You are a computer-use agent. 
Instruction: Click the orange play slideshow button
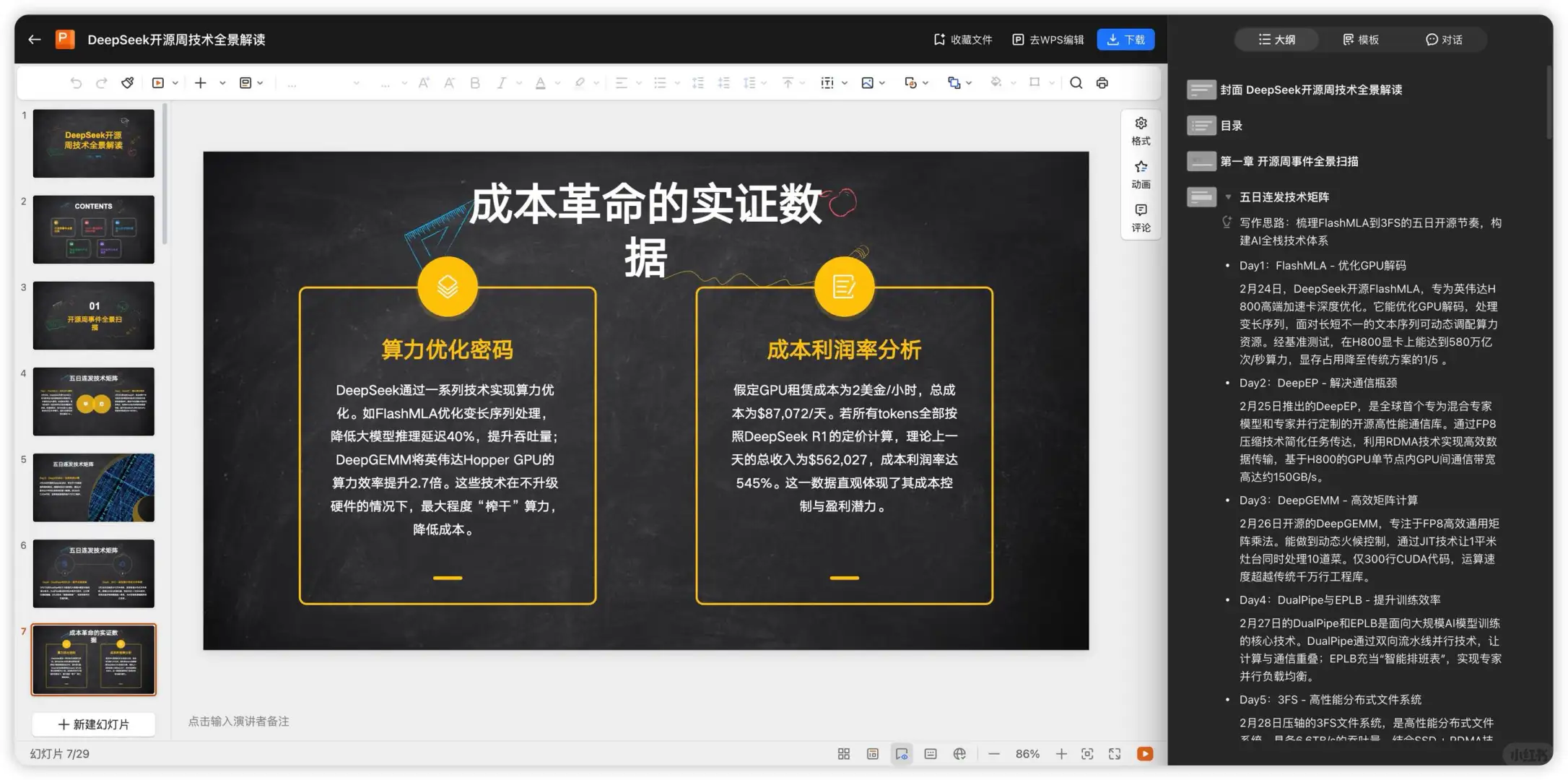pos(1145,754)
